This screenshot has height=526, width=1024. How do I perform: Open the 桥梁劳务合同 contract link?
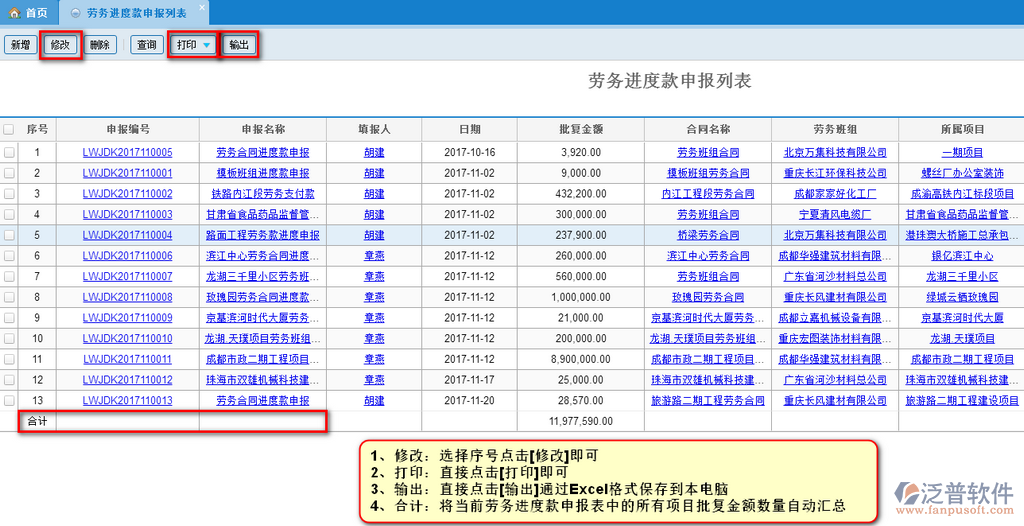707,235
